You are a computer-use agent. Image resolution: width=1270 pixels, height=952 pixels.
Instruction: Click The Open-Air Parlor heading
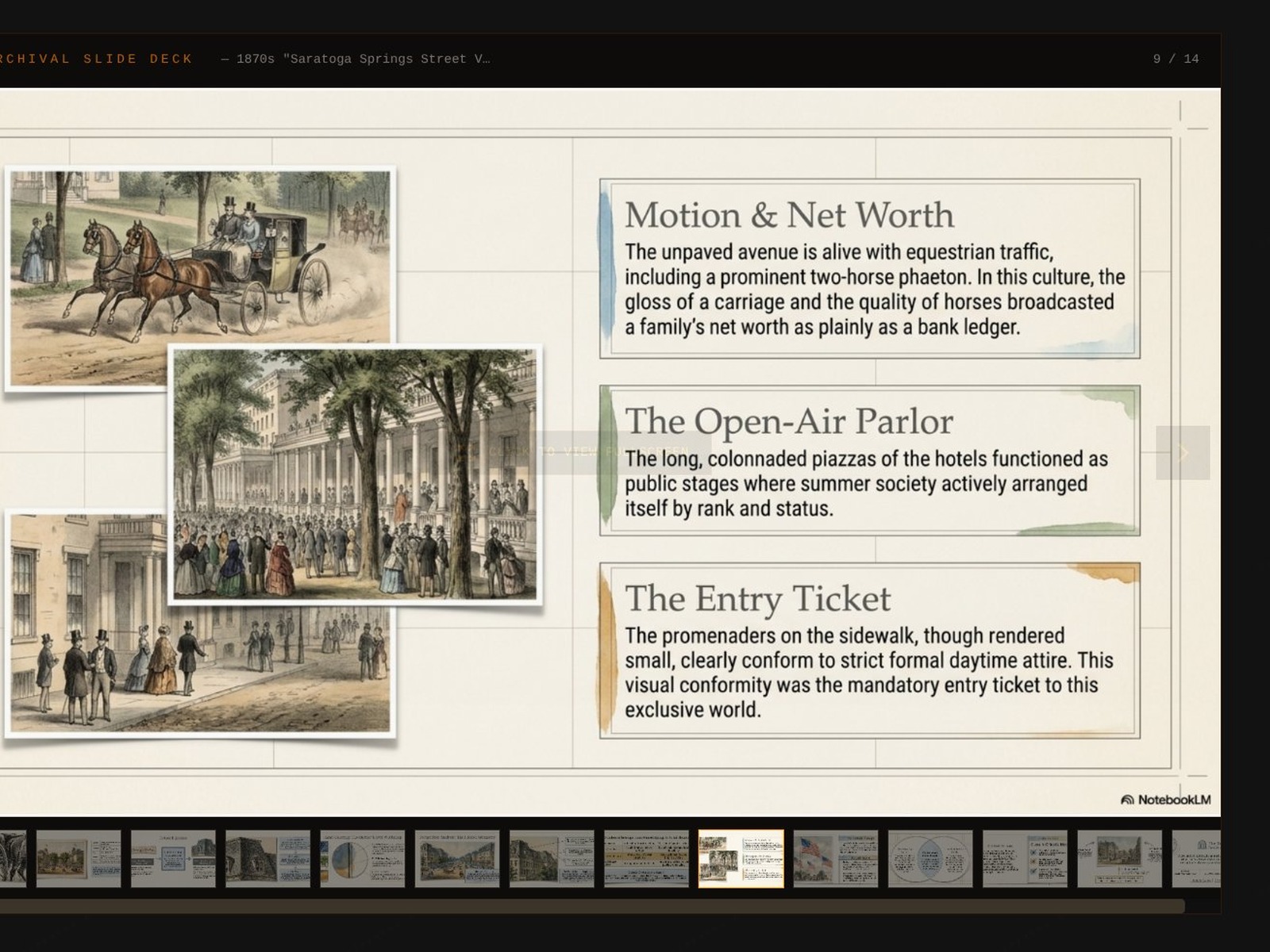(x=789, y=421)
